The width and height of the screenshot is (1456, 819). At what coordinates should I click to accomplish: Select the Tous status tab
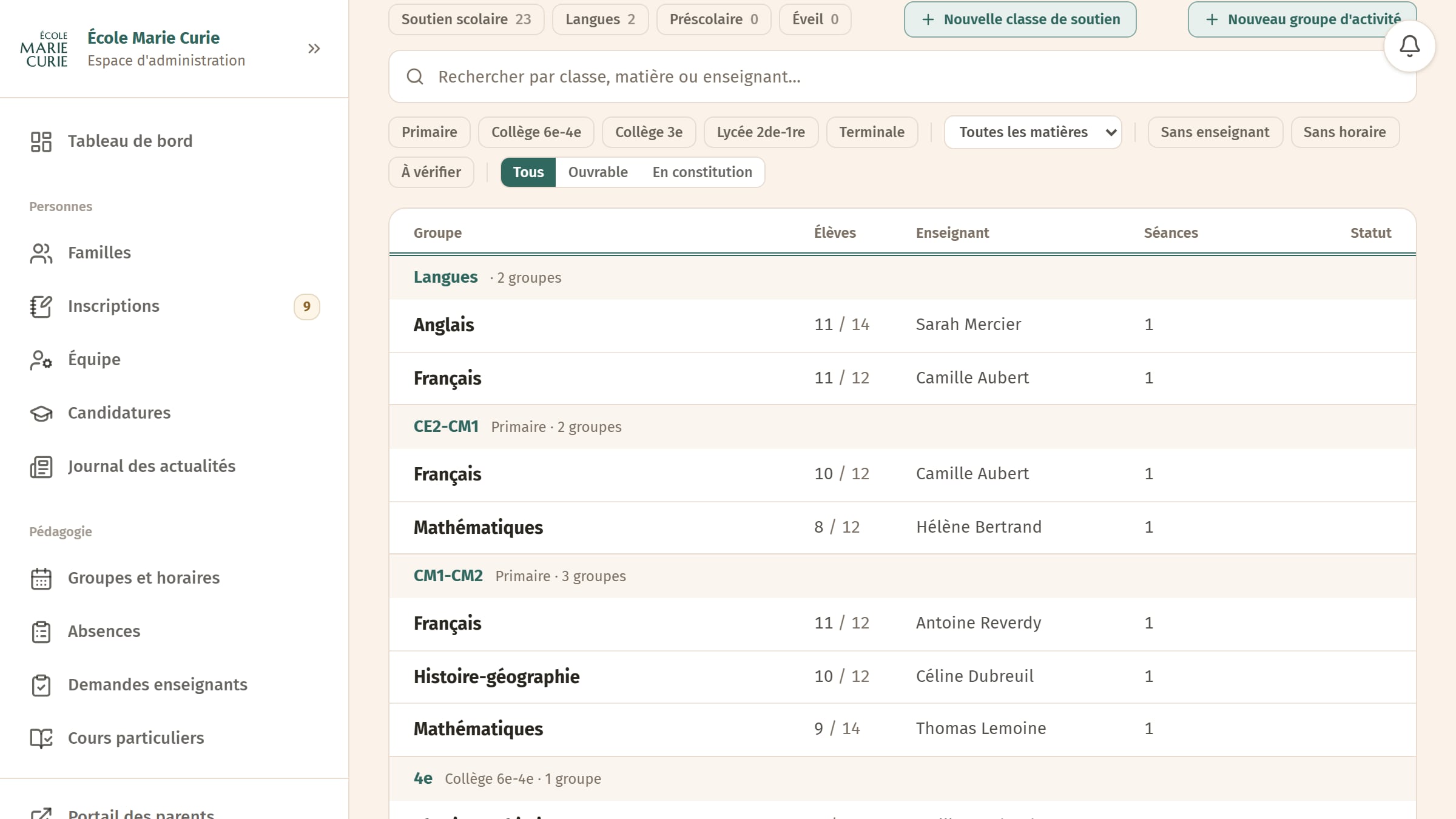tap(528, 172)
